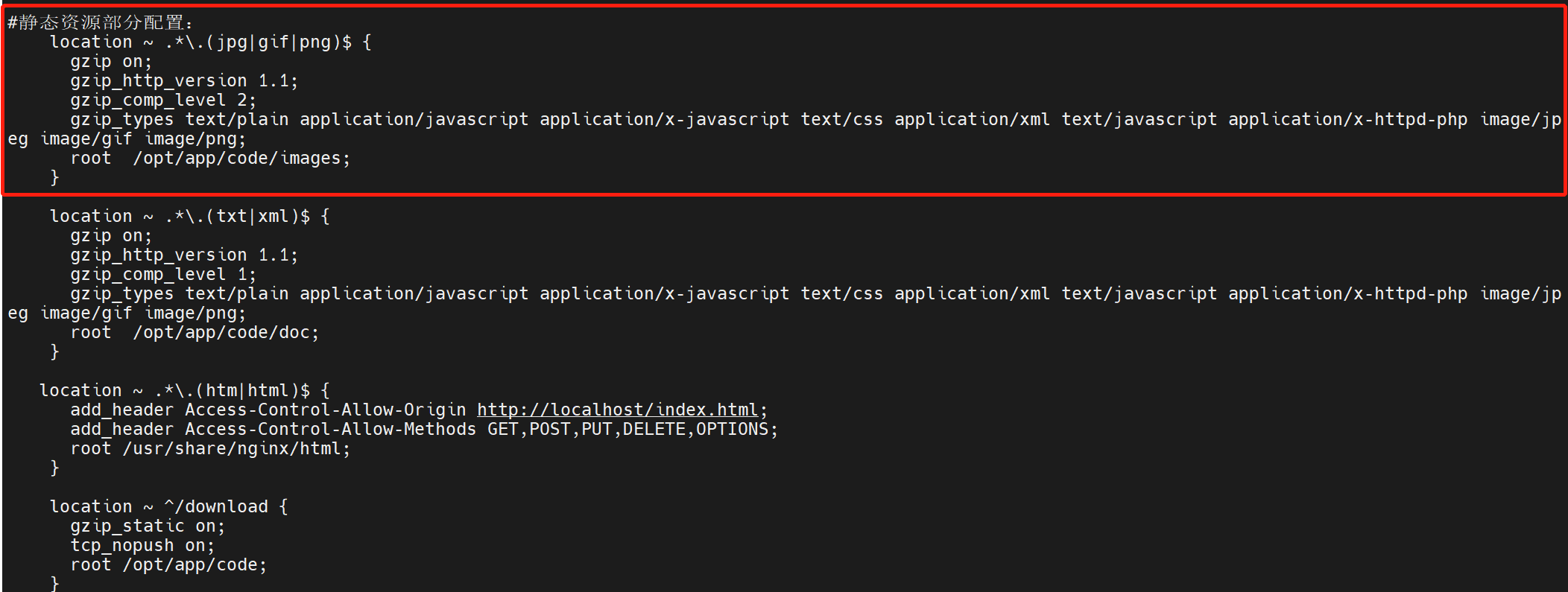Click 'gzip_http_version 1.1;' in first block
The width and height of the screenshot is (1568, 592).
coord(184,80)
